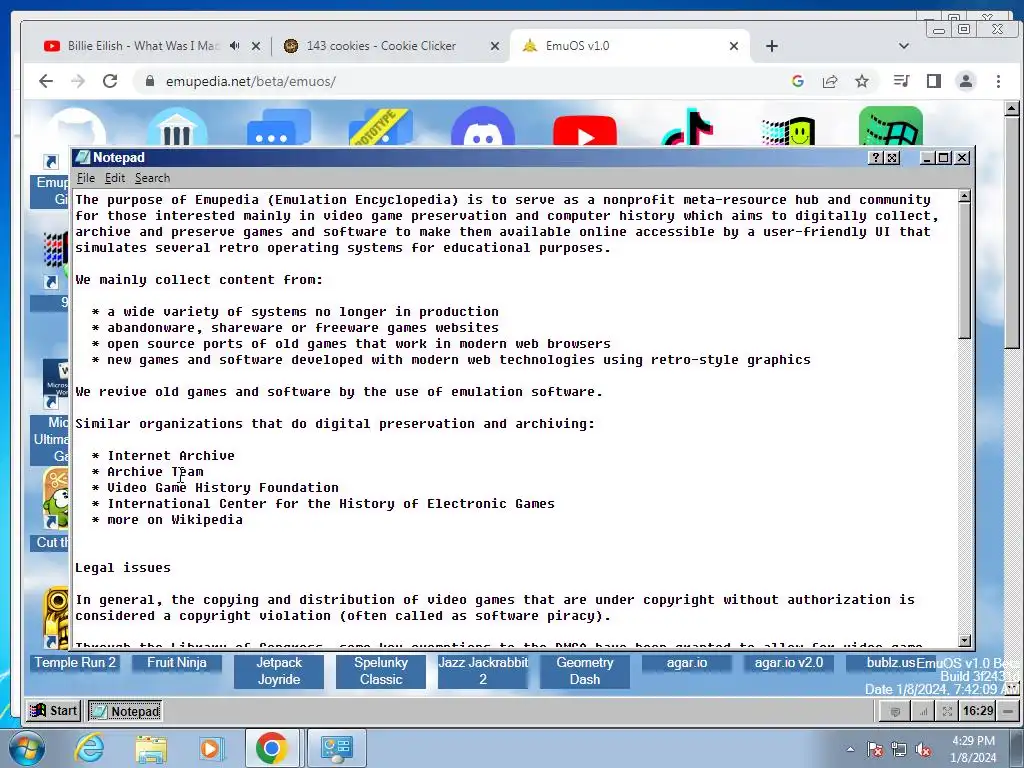This screenshot has width=1024, height=768.
Task: Open Spelunky Classic desktop shortcut label
Action: coord(381,671)
